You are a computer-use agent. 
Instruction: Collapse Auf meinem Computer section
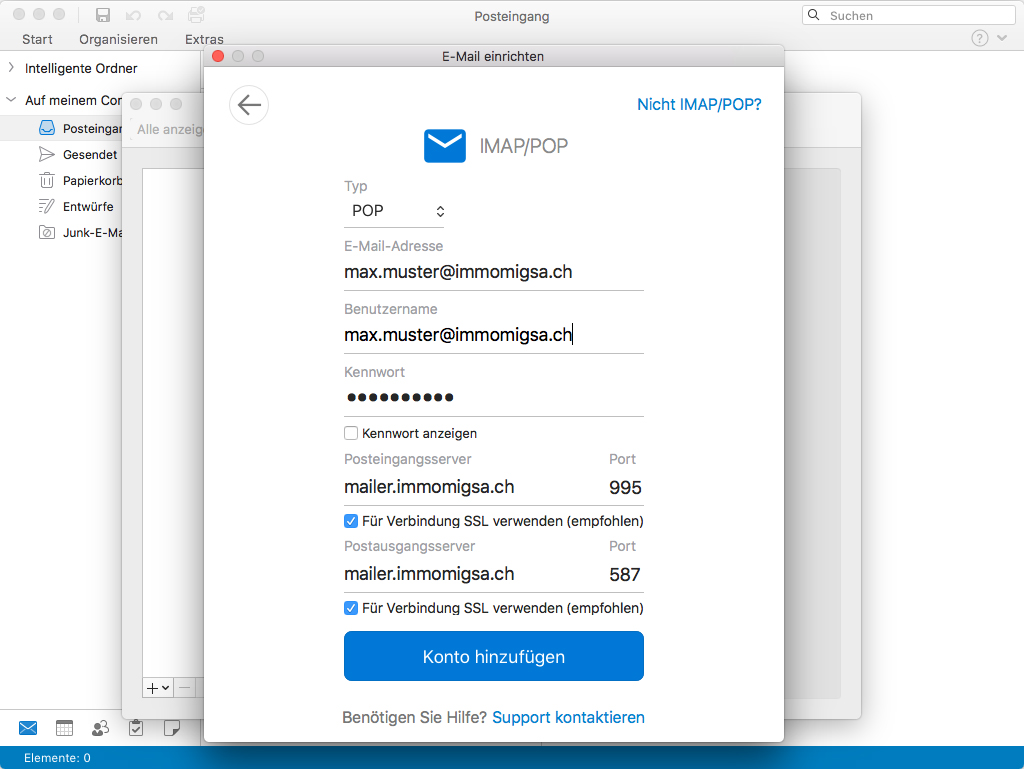tap(11, 99)
